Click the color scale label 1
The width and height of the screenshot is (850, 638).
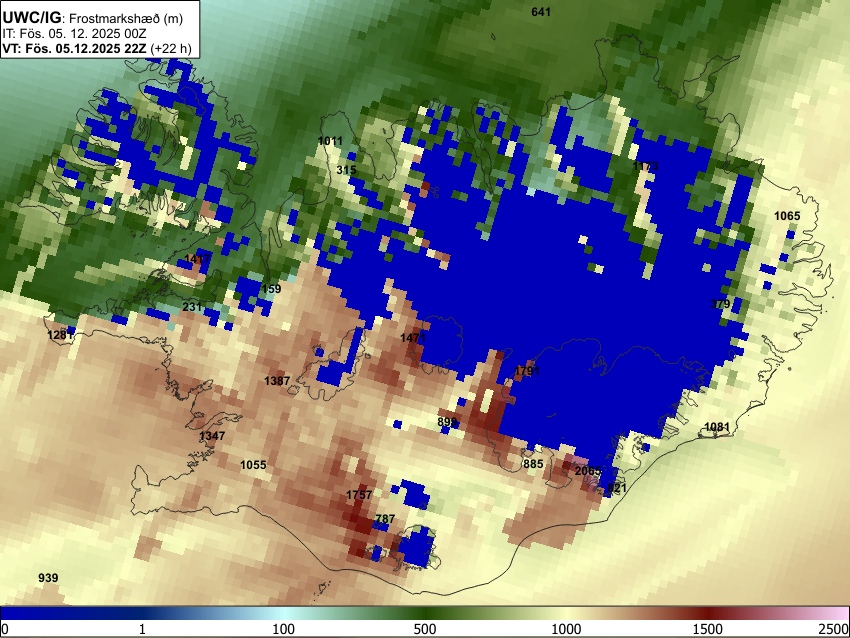pos(142,629)
